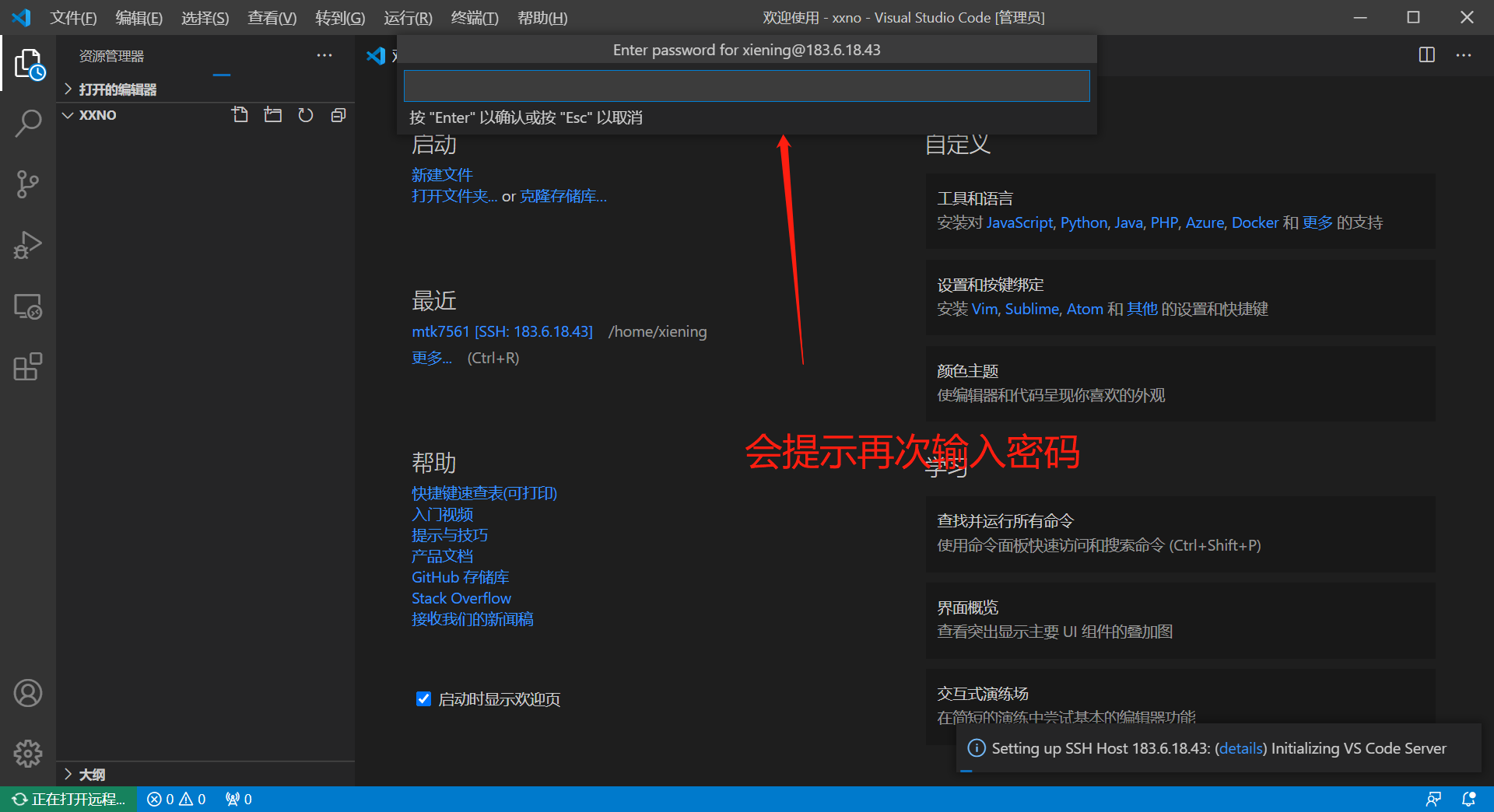Open the Run and Debug view icon

(28, 245)
